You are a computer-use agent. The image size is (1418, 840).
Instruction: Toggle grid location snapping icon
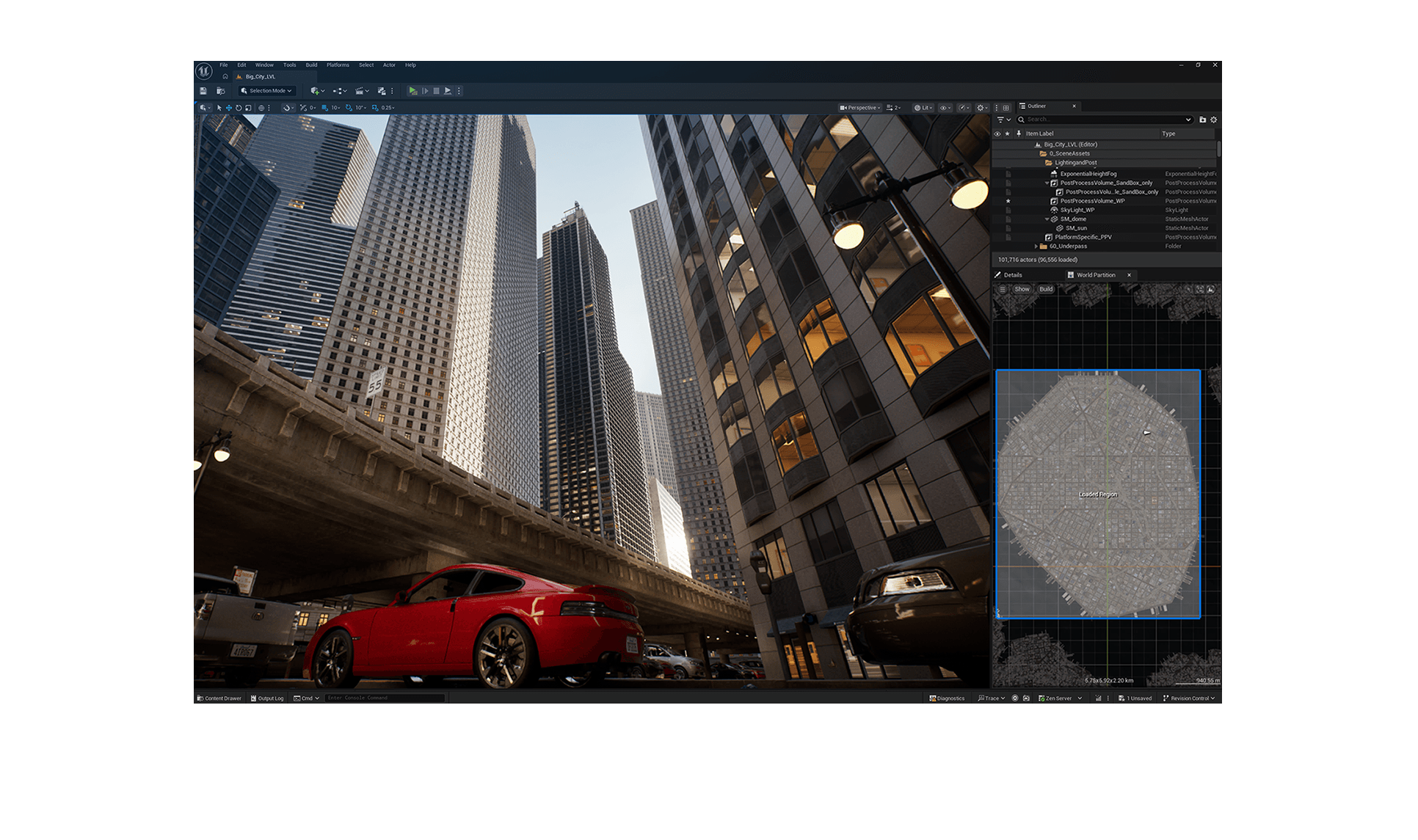[324, 108]
